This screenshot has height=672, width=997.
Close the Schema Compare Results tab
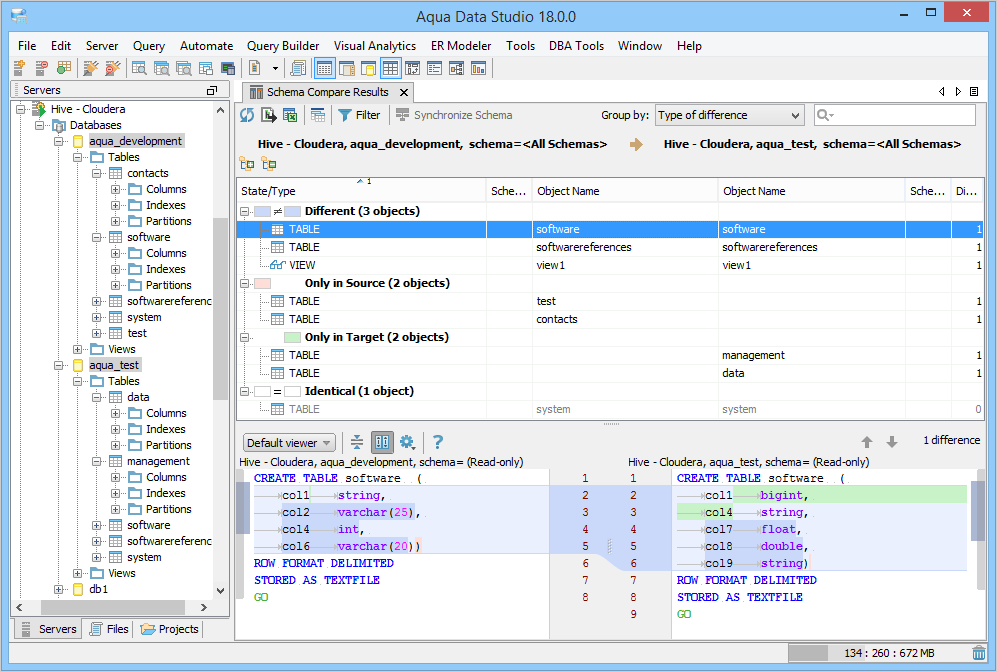[403, 92]
